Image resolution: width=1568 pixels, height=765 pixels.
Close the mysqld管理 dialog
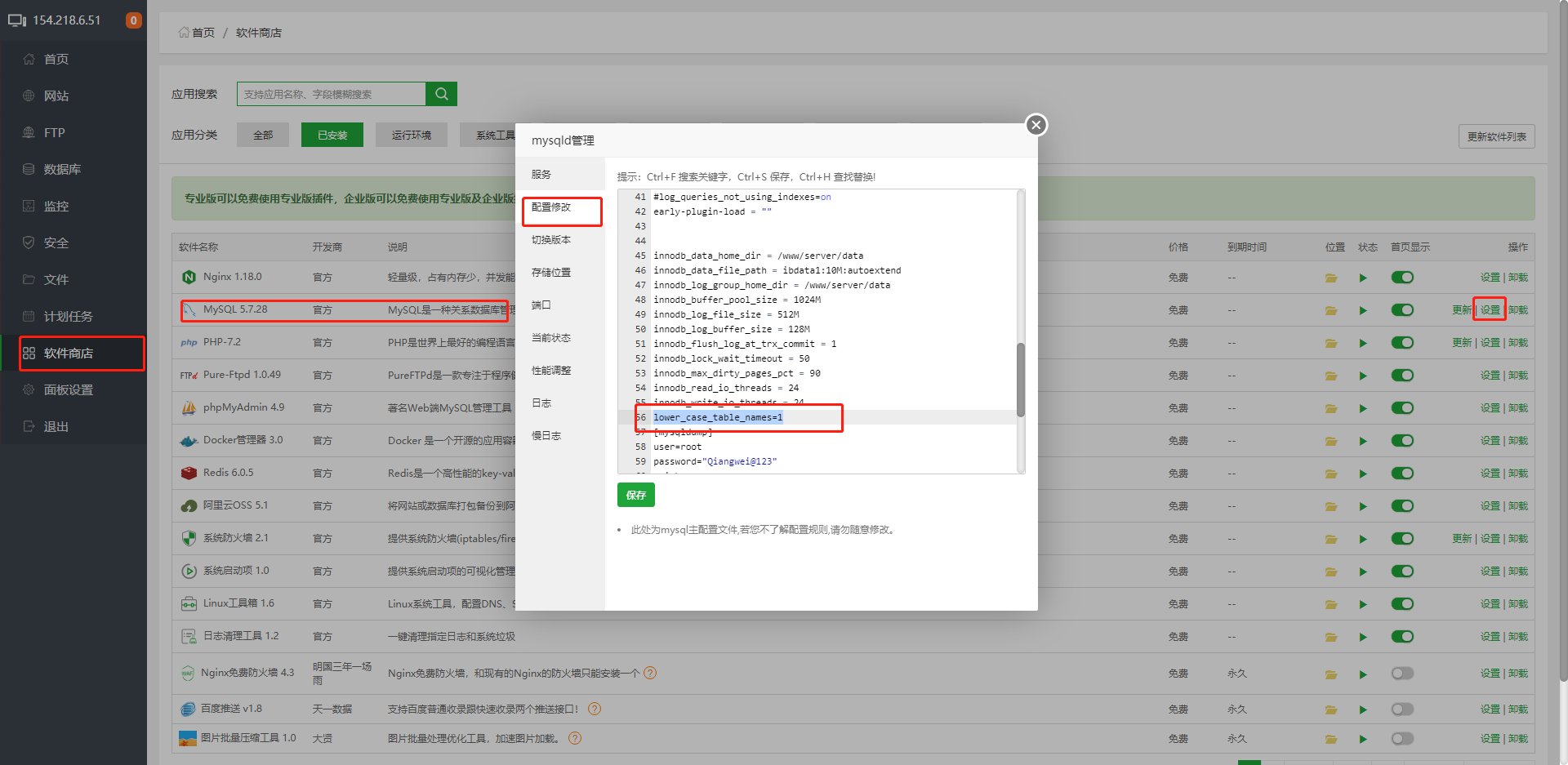click(1036, 125)
